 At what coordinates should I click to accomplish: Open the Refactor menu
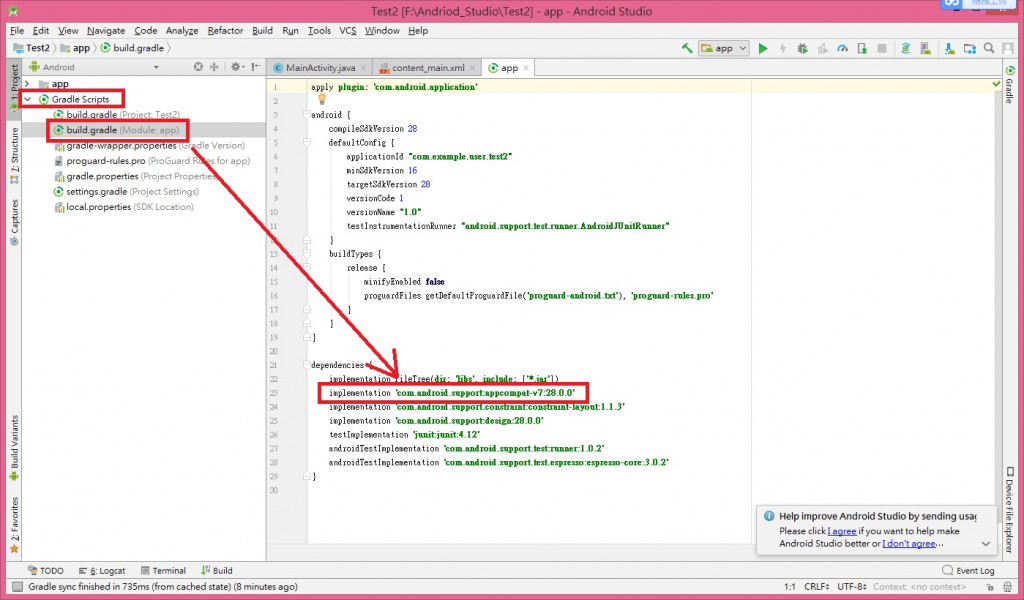225,31
